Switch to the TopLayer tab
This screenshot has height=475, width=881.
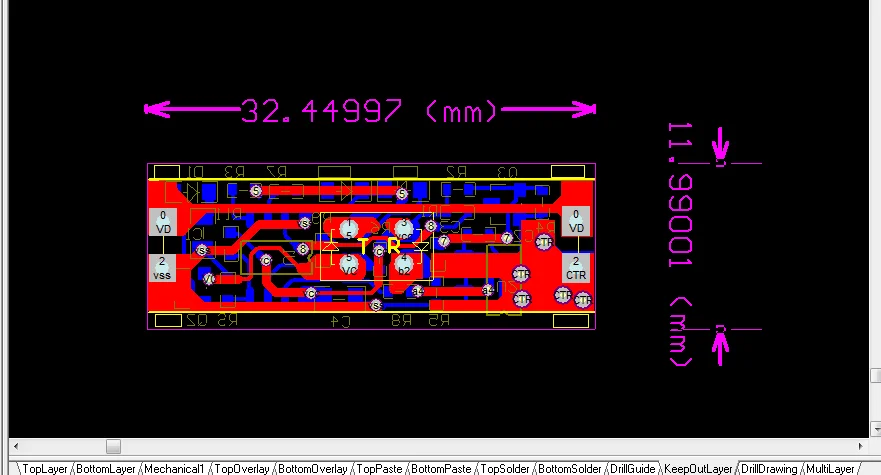pyautogui.click(x=44, y=468)
